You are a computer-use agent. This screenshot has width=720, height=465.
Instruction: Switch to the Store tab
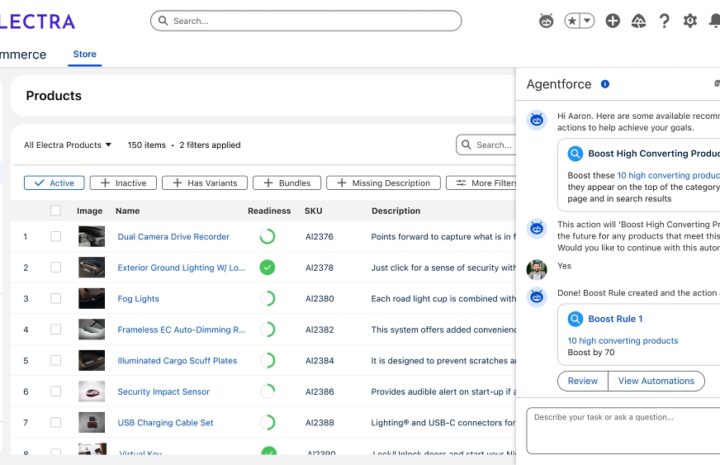point(84,54)
